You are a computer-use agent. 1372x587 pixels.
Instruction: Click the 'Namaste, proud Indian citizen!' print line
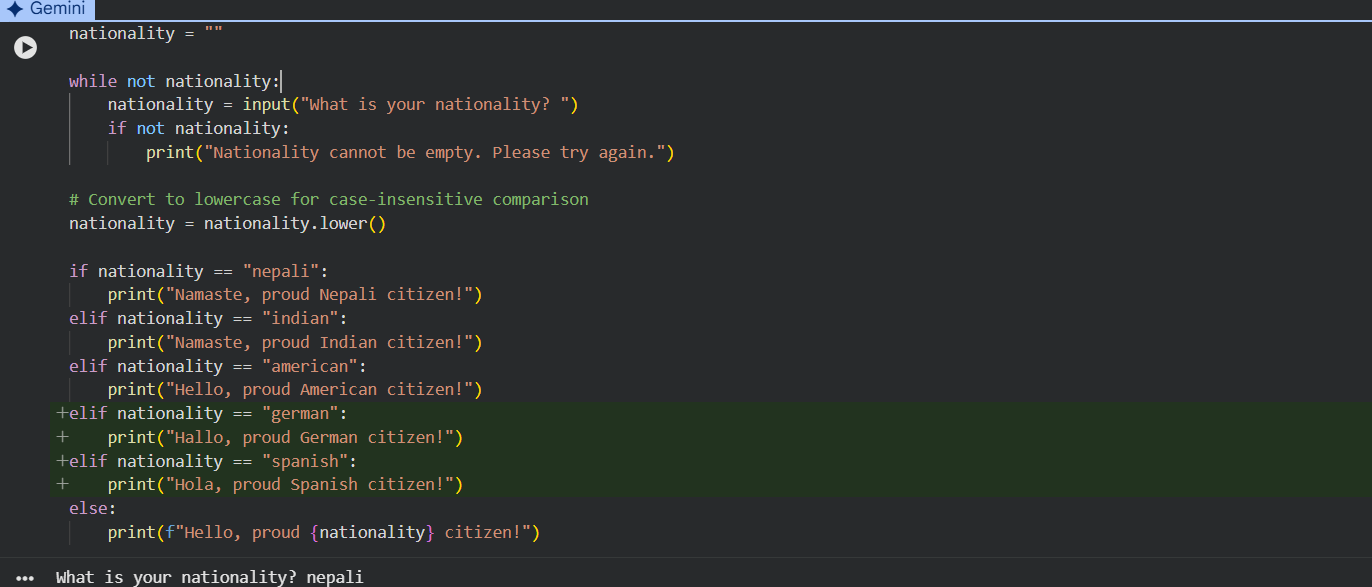click(295, 342)
